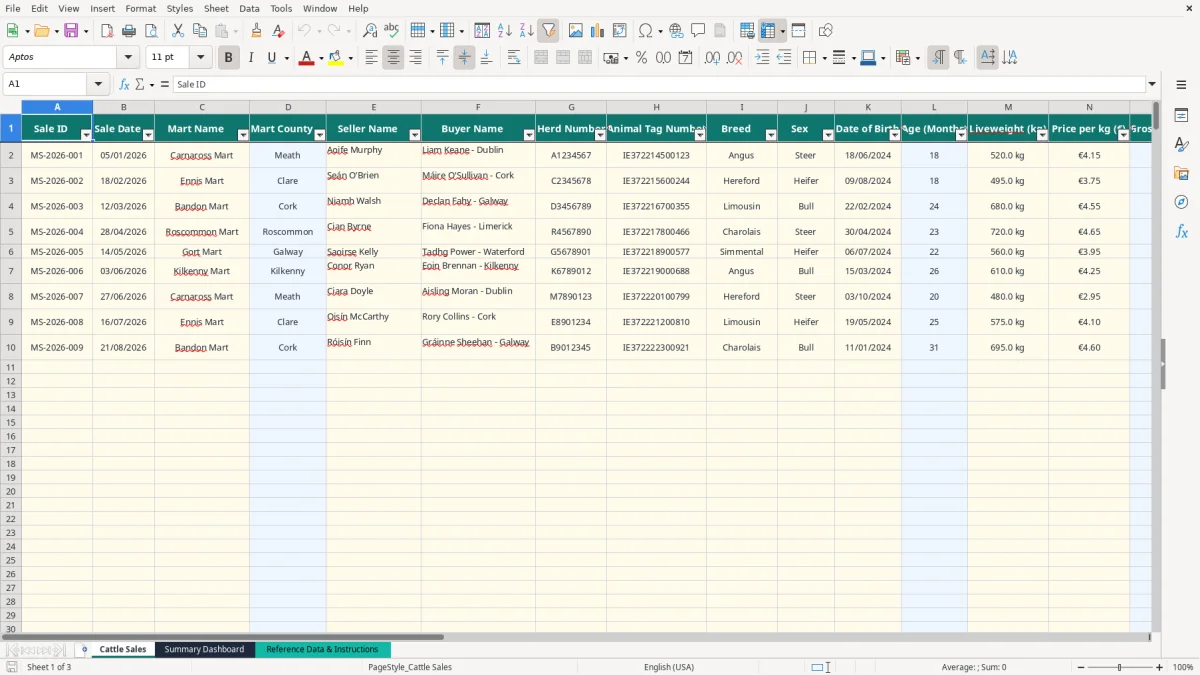Activate Clone Formatting paintbrush

click(x=257, y=31)
